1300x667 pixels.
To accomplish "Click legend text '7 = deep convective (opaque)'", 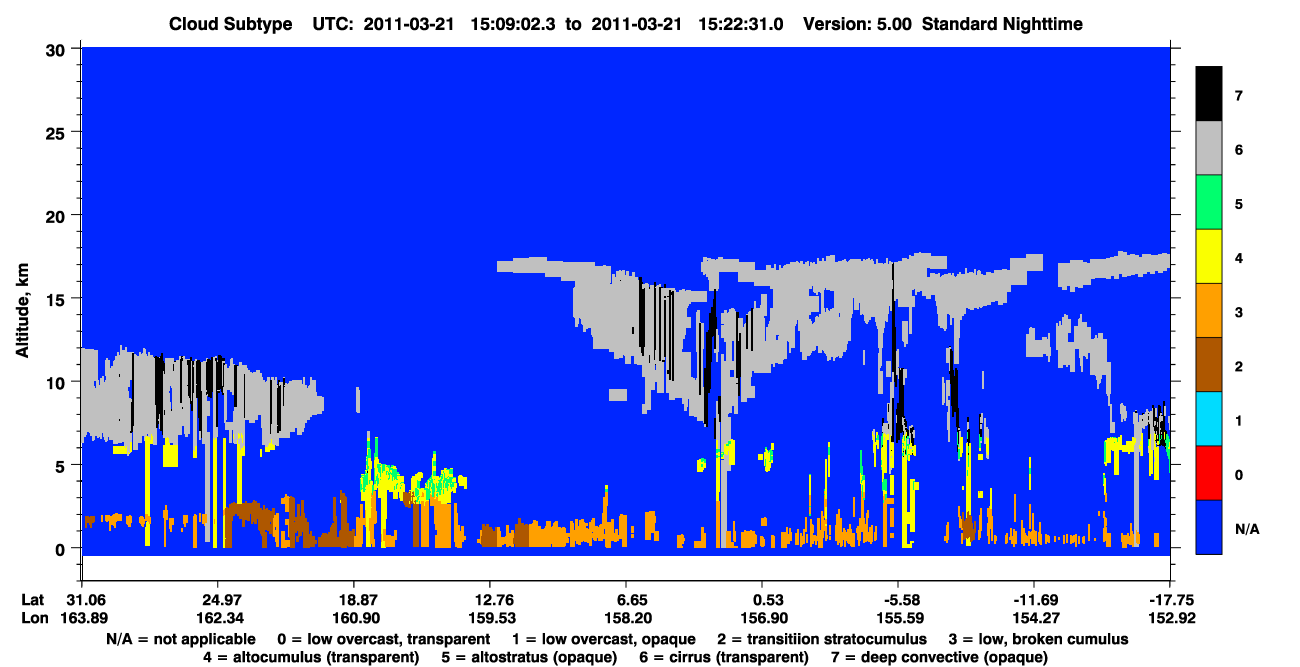I will coord(939,657).
